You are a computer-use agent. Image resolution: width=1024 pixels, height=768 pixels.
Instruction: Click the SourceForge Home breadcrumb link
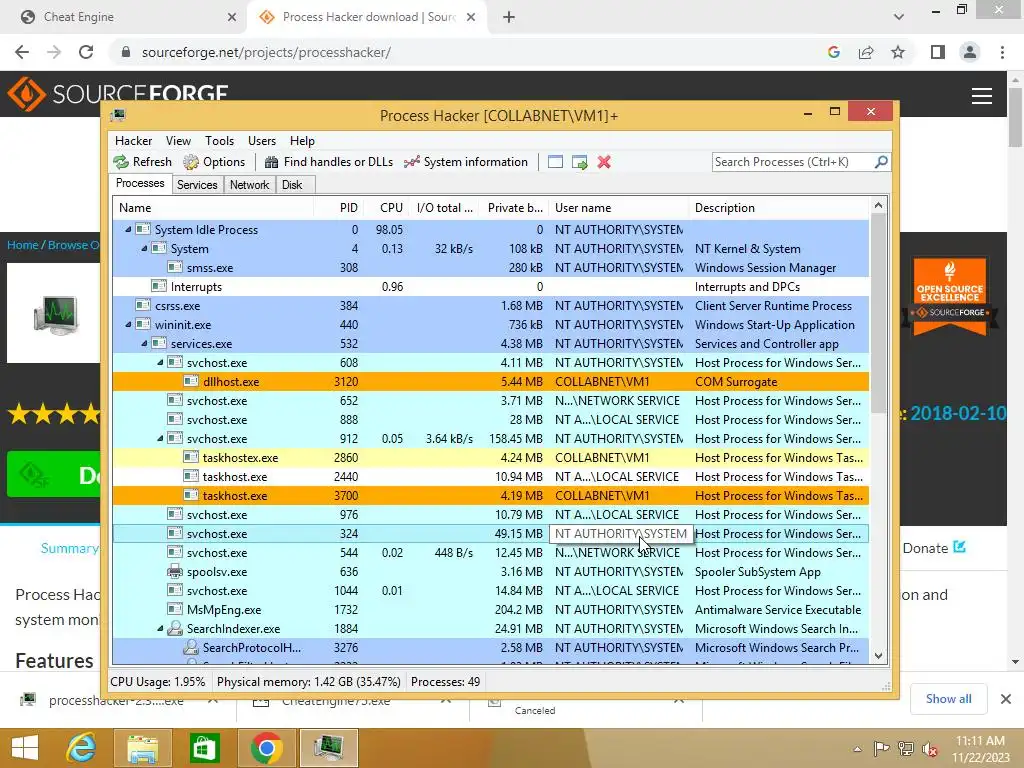(x=22, y=245)
